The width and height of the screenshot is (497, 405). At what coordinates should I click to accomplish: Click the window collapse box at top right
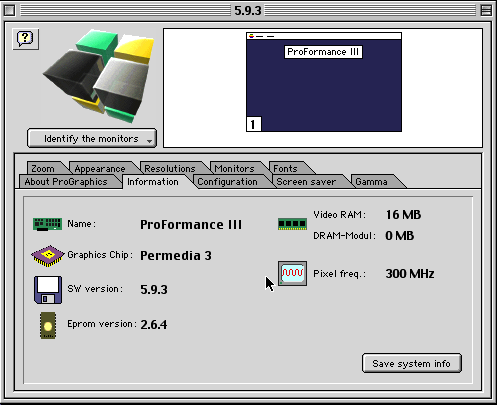click(487, 10)
